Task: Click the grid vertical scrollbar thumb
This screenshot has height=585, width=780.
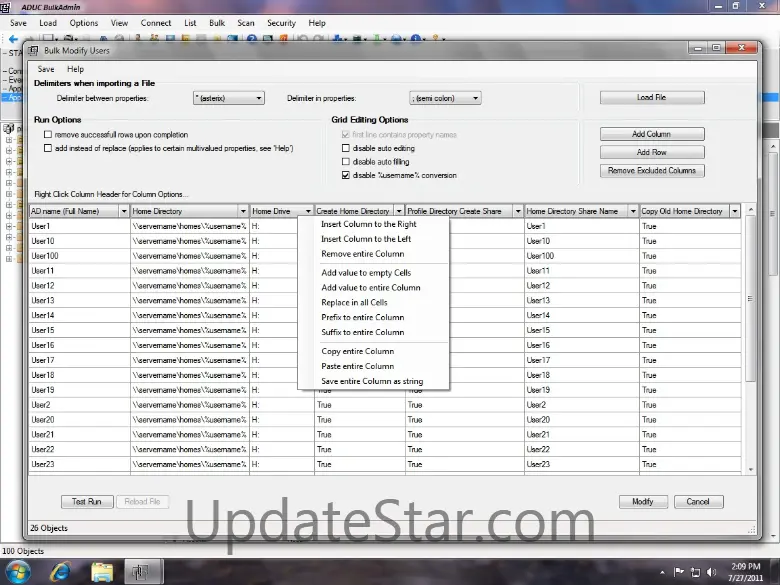Action: (750, 298)
